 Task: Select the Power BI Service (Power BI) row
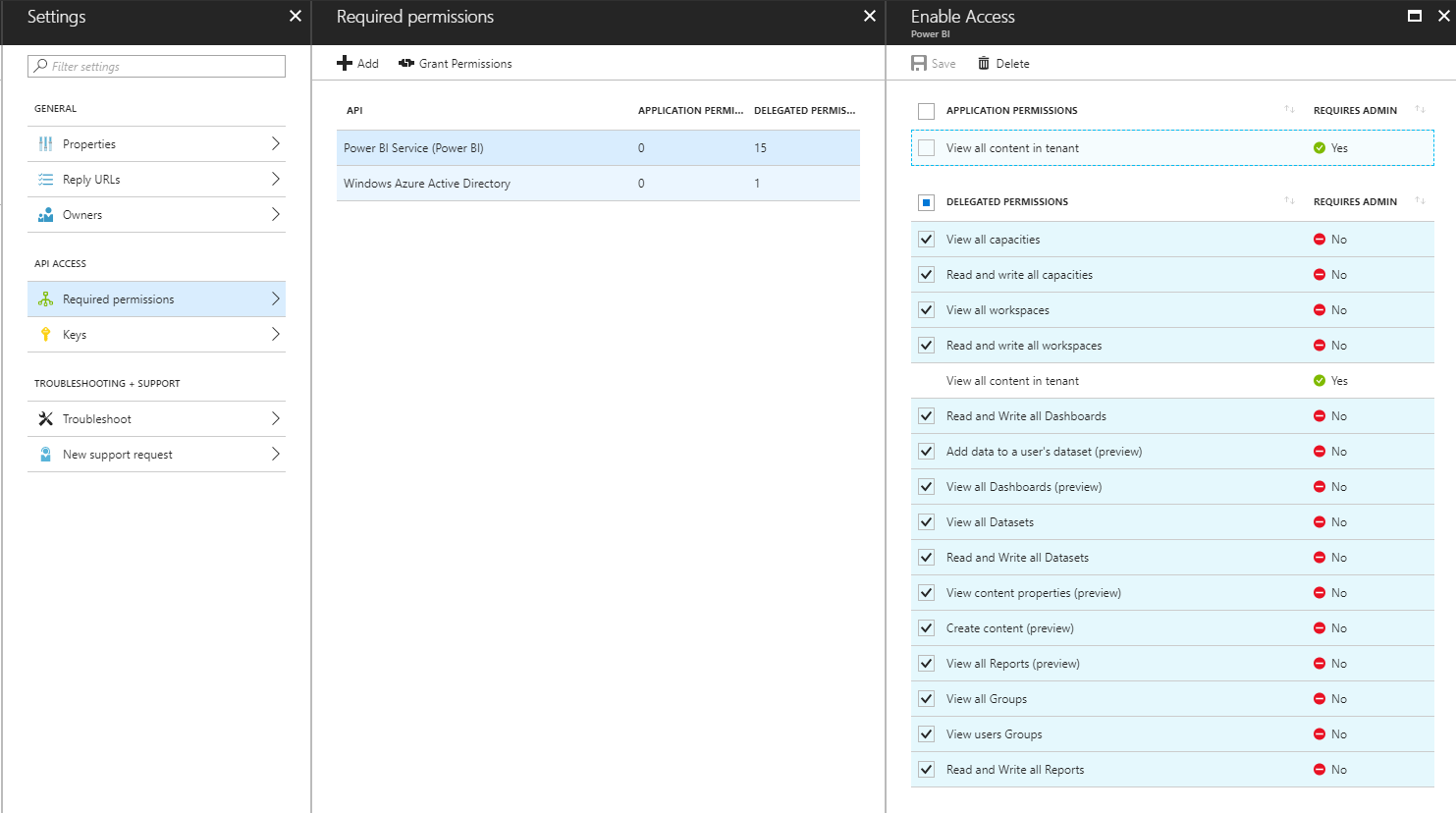point(598,148)
